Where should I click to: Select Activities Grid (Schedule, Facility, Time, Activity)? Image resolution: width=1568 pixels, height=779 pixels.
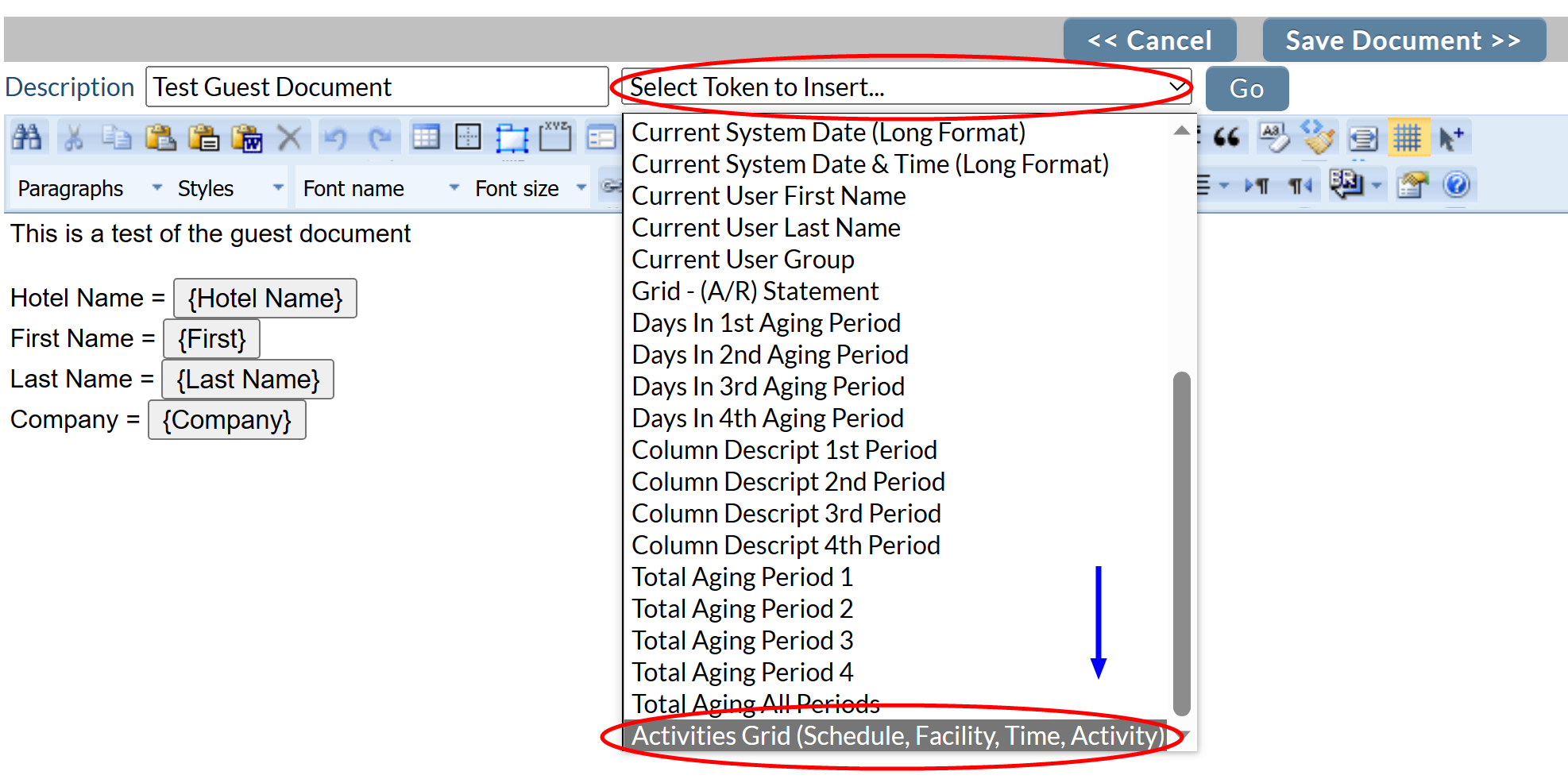click(897, 736)
